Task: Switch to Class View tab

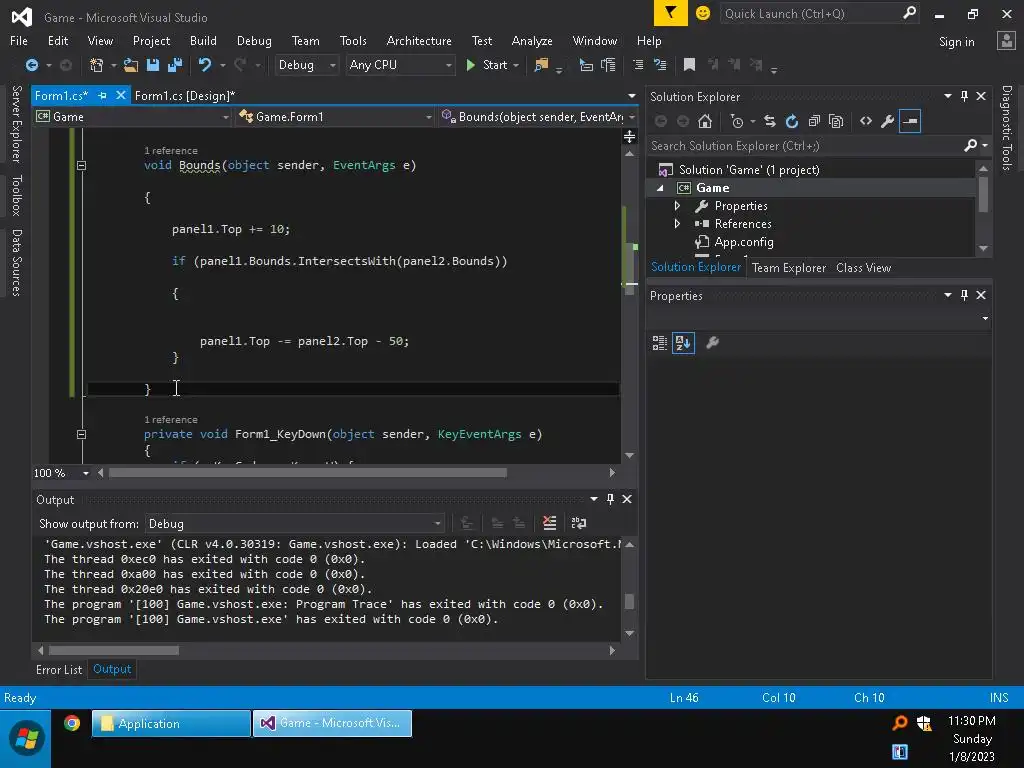Action: coord(863,268)
